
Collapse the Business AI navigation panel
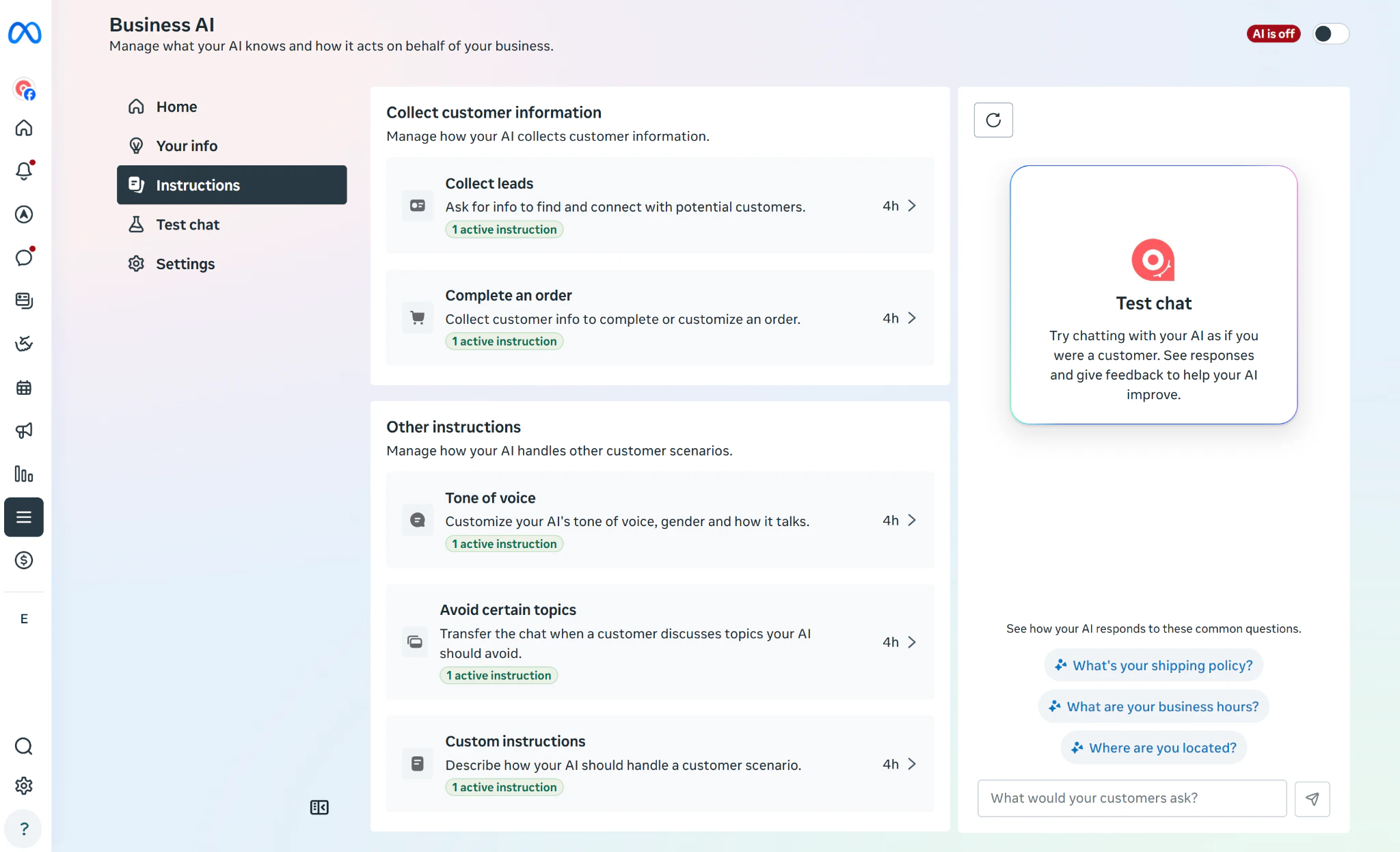tap(319, 808)
